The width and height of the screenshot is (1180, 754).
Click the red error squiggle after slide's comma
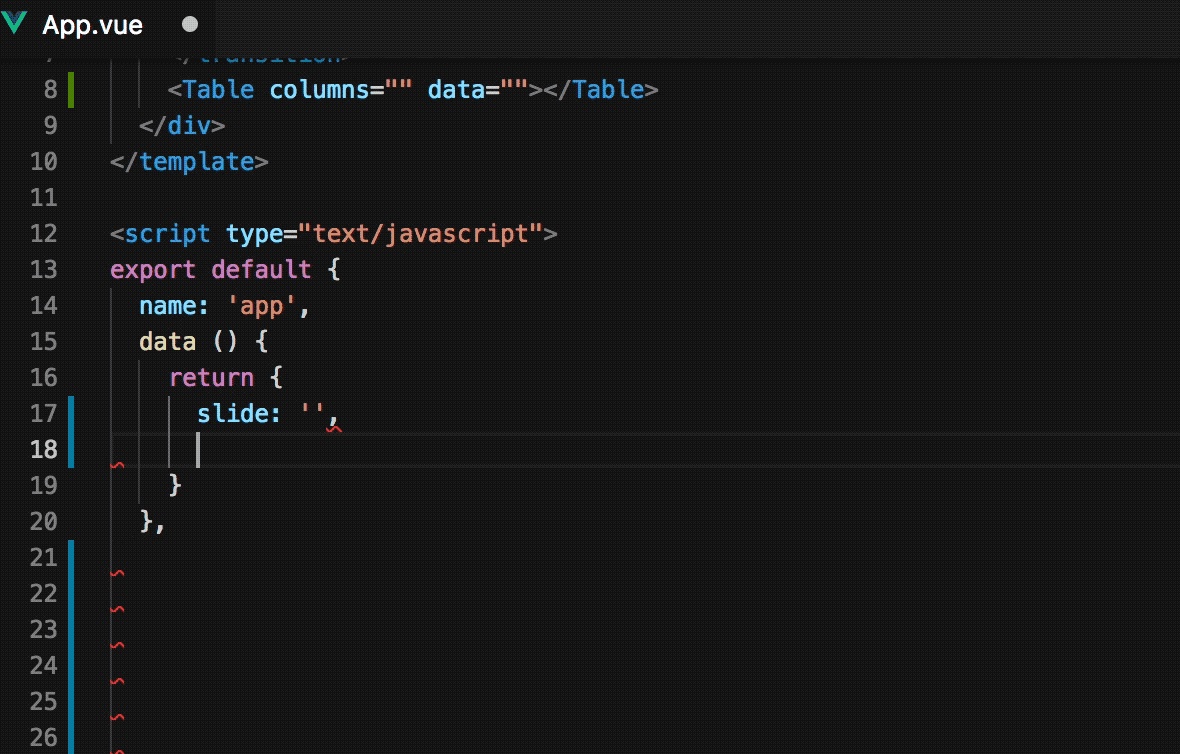click(334, 427)
